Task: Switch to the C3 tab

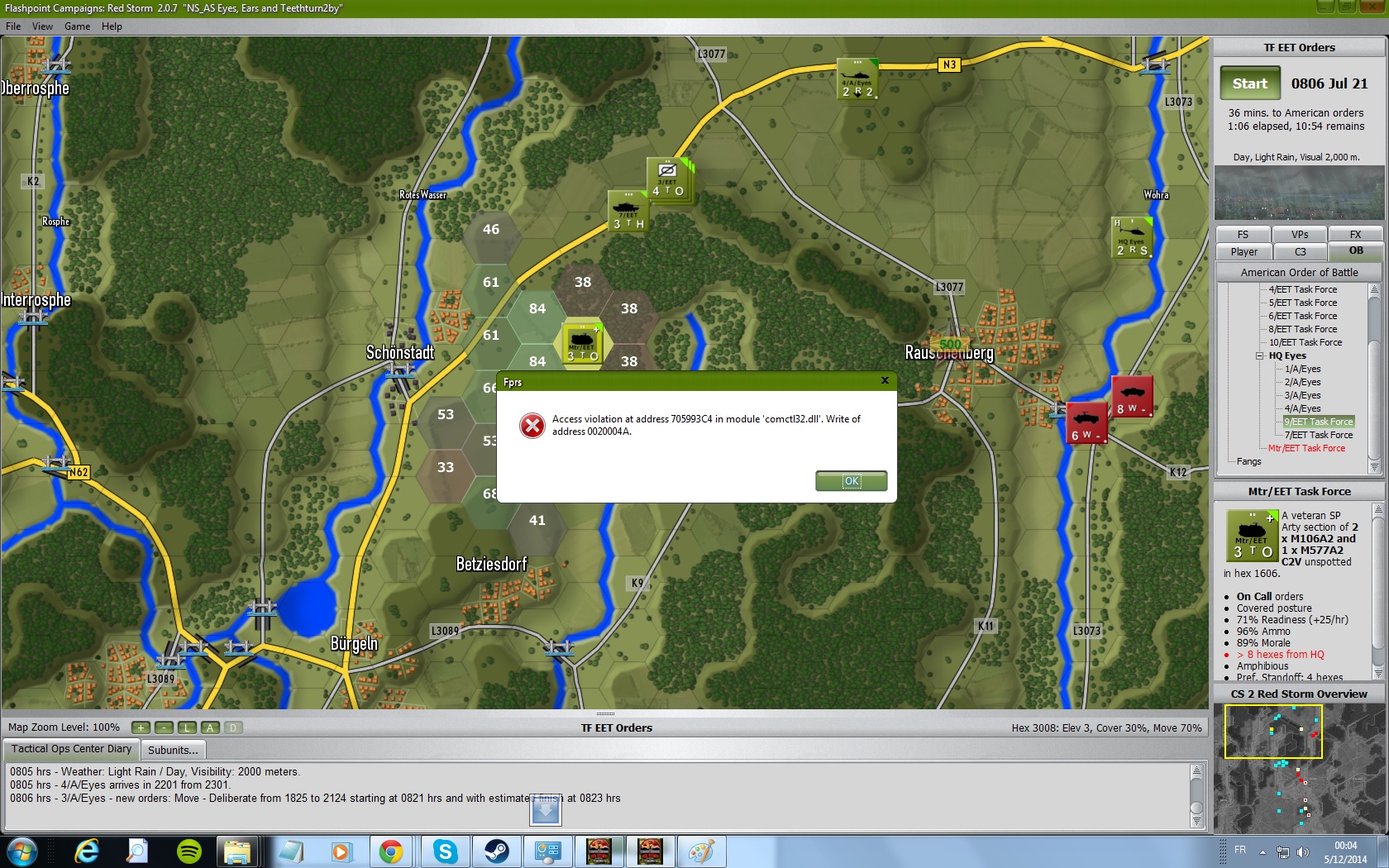Action: [1301, 251]
